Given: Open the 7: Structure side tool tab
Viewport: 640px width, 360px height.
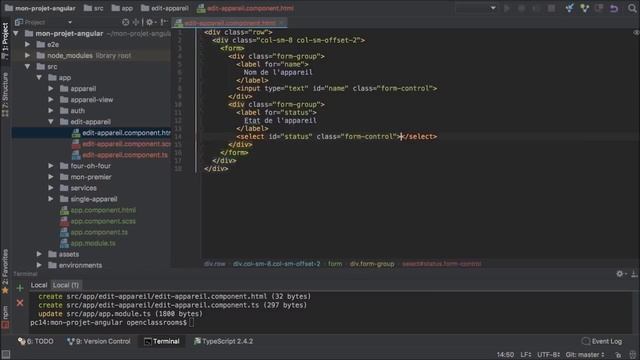Looking at the screenshot, I should click(5, 95).
